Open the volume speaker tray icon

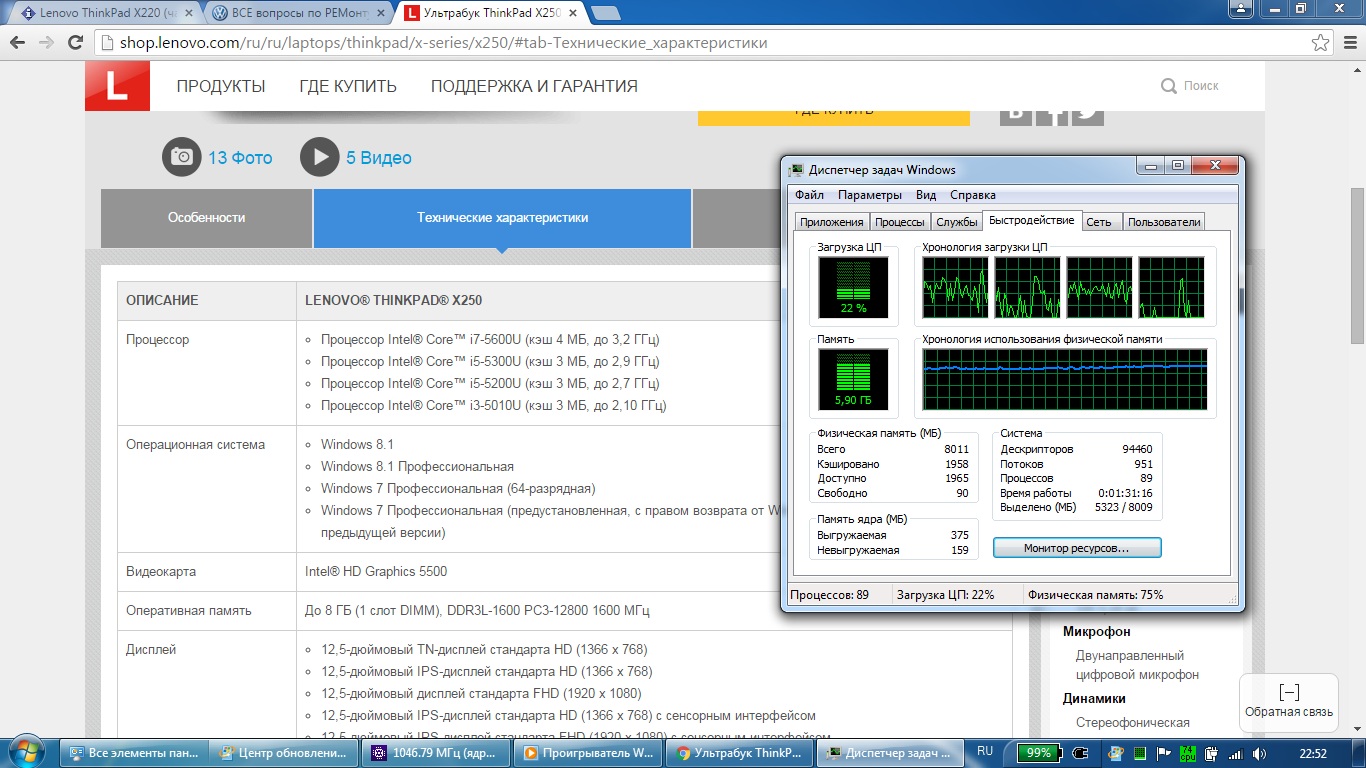click(x=1262, y=753)
